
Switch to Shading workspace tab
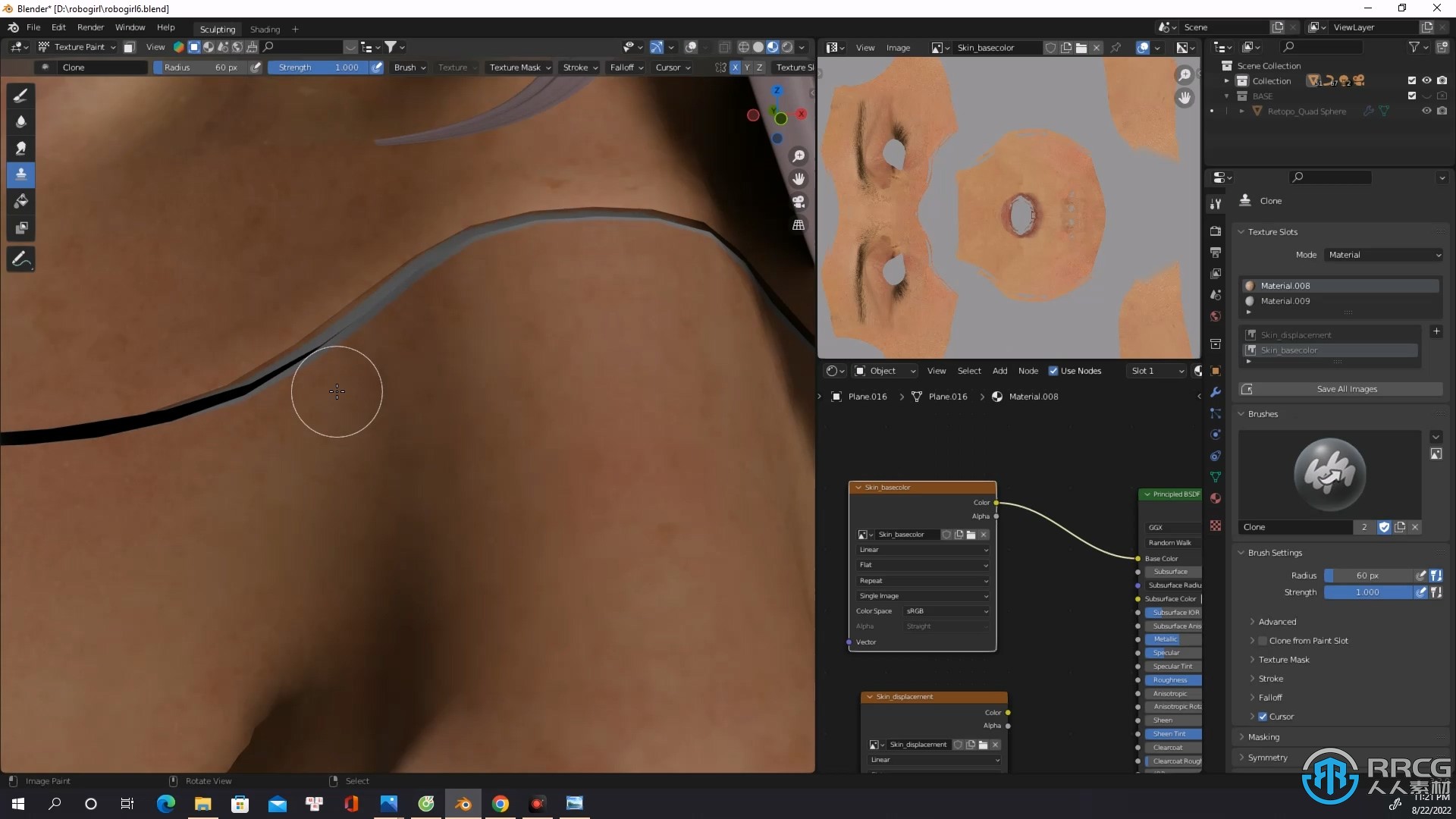(265, 30)
